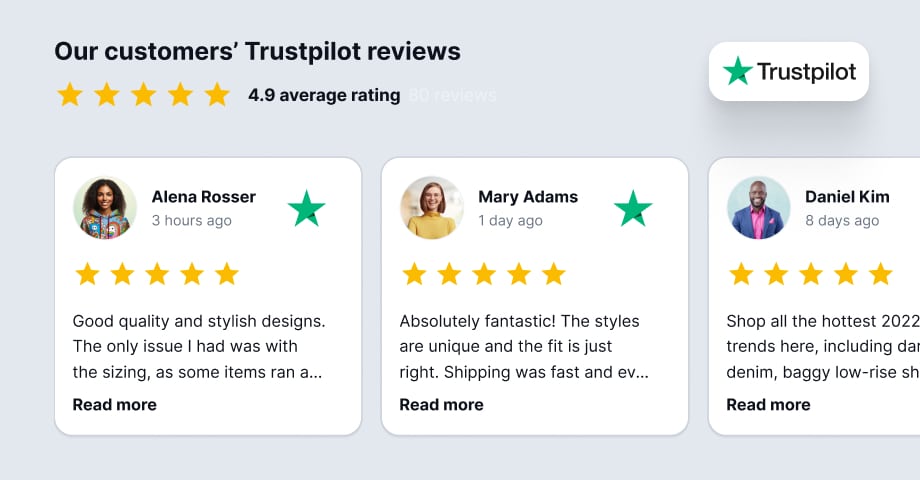Click the 'Our customers' Trustpilot reviews' heading
920x480 pixels.
[x=257, y=51]
